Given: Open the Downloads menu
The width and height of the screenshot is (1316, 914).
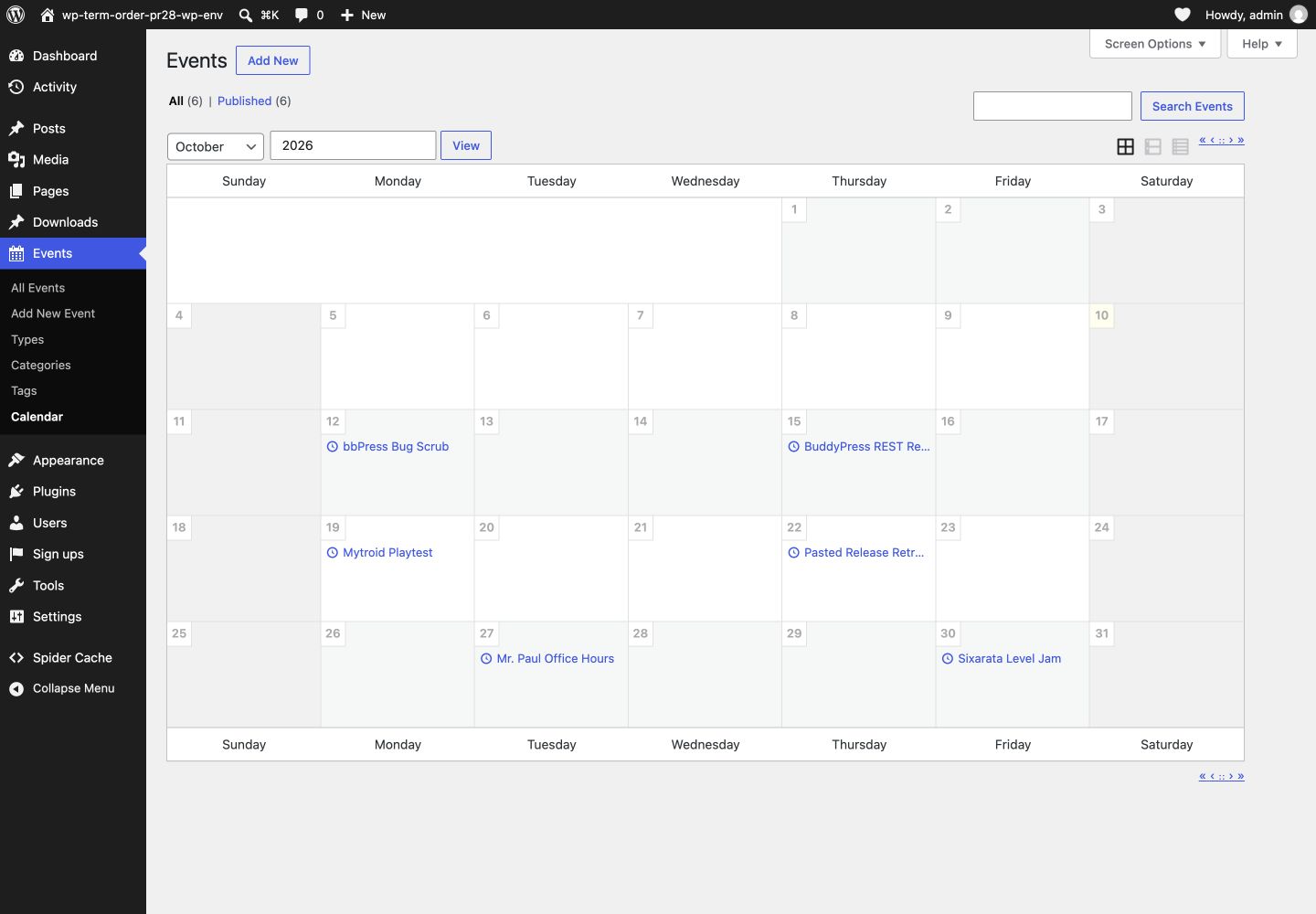Looking at the screenshot, I should coord(73,222).
